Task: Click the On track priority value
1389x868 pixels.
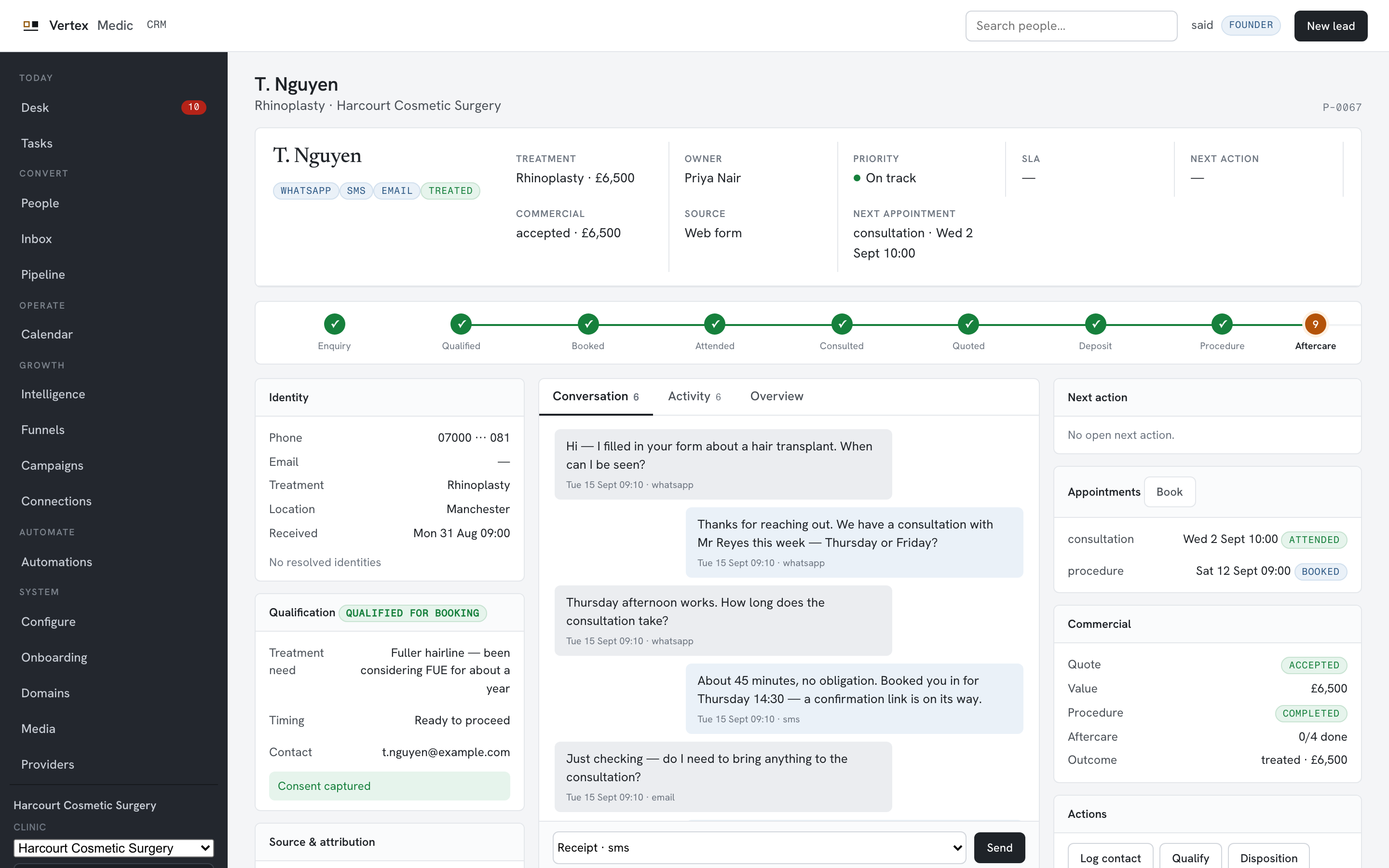Action: coord(885,178)
